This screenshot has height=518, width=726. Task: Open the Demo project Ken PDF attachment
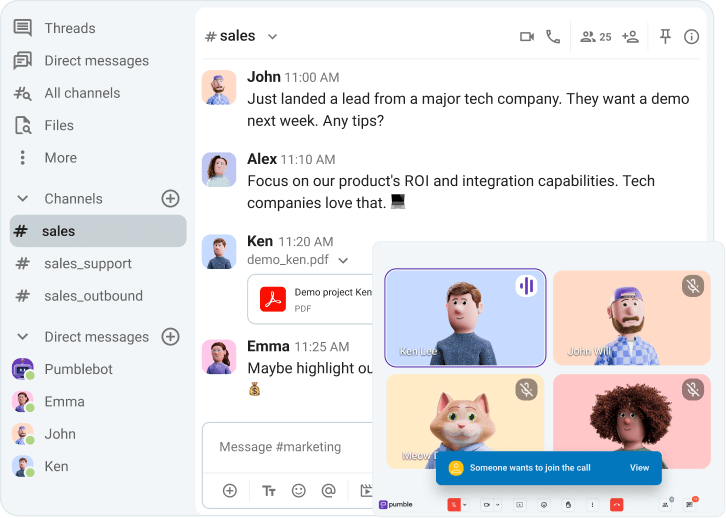click(x=311, y=299)
